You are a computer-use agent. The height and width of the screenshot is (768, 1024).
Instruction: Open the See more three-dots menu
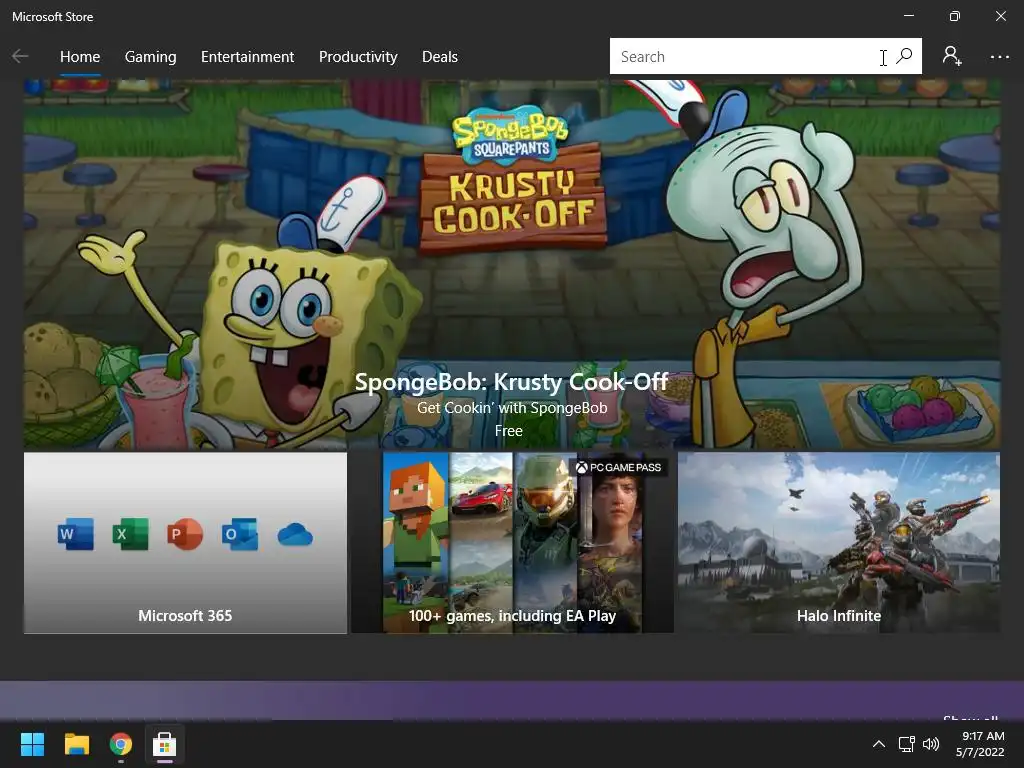point(999,57)
